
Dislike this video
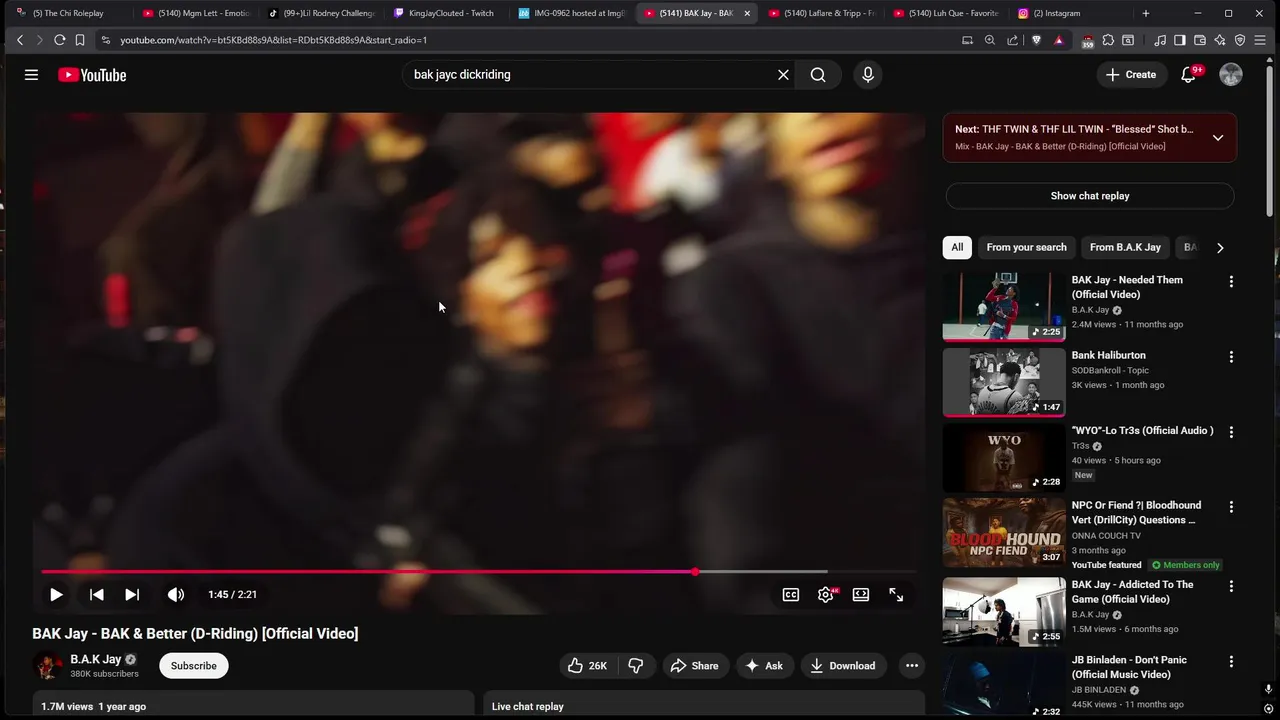pyautogui.click(x=636, y=666)
